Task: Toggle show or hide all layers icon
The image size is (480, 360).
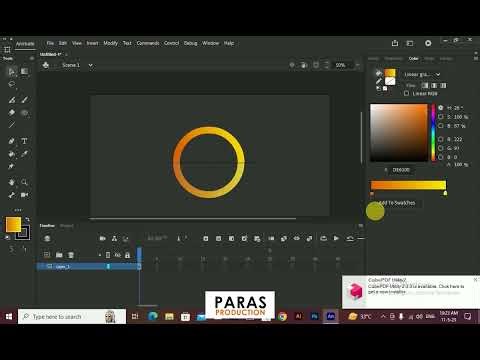Action: [118, 255]
